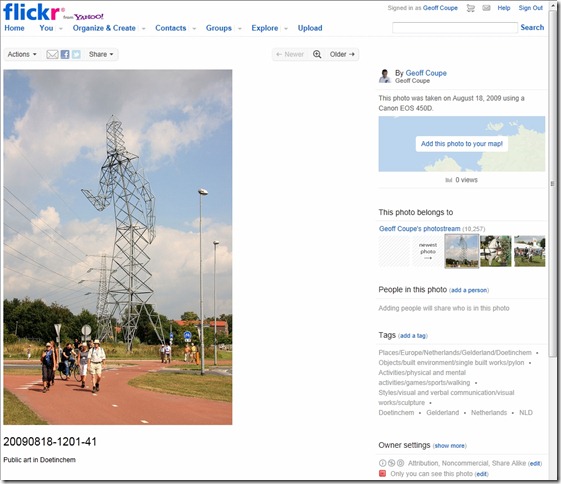
Task: Click the Doetinchem tag
Action: click(x=396, y=413)
